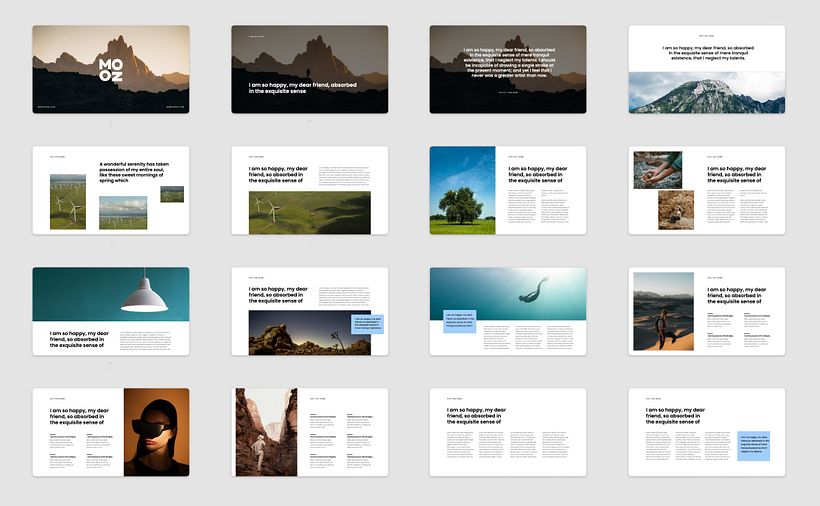Open slide with lone tree photo
820x506 pixels.
508,190
